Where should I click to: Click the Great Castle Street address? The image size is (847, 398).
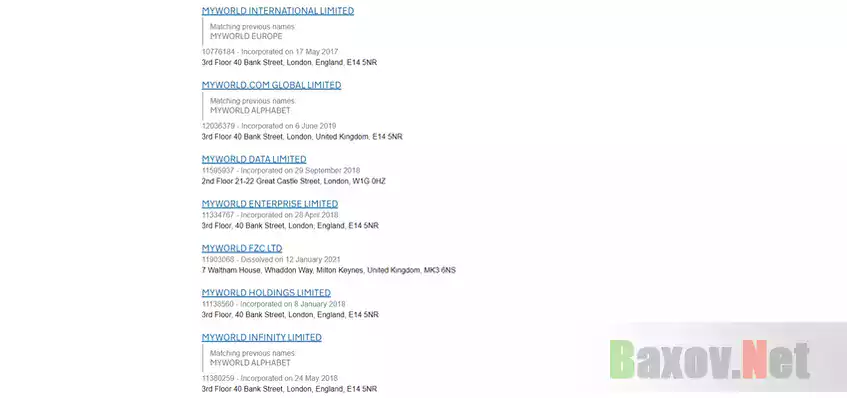293,181
